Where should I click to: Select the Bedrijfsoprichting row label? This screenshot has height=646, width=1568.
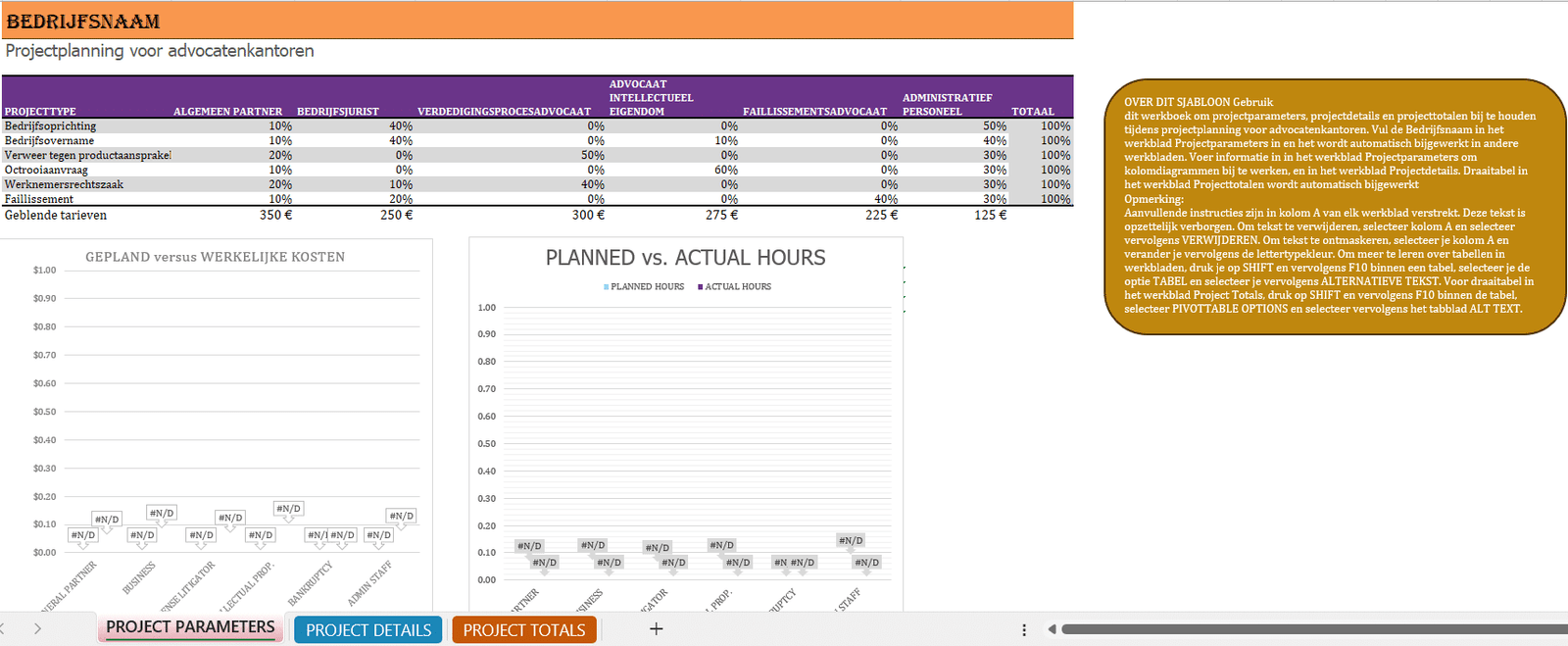coord(51,125)
